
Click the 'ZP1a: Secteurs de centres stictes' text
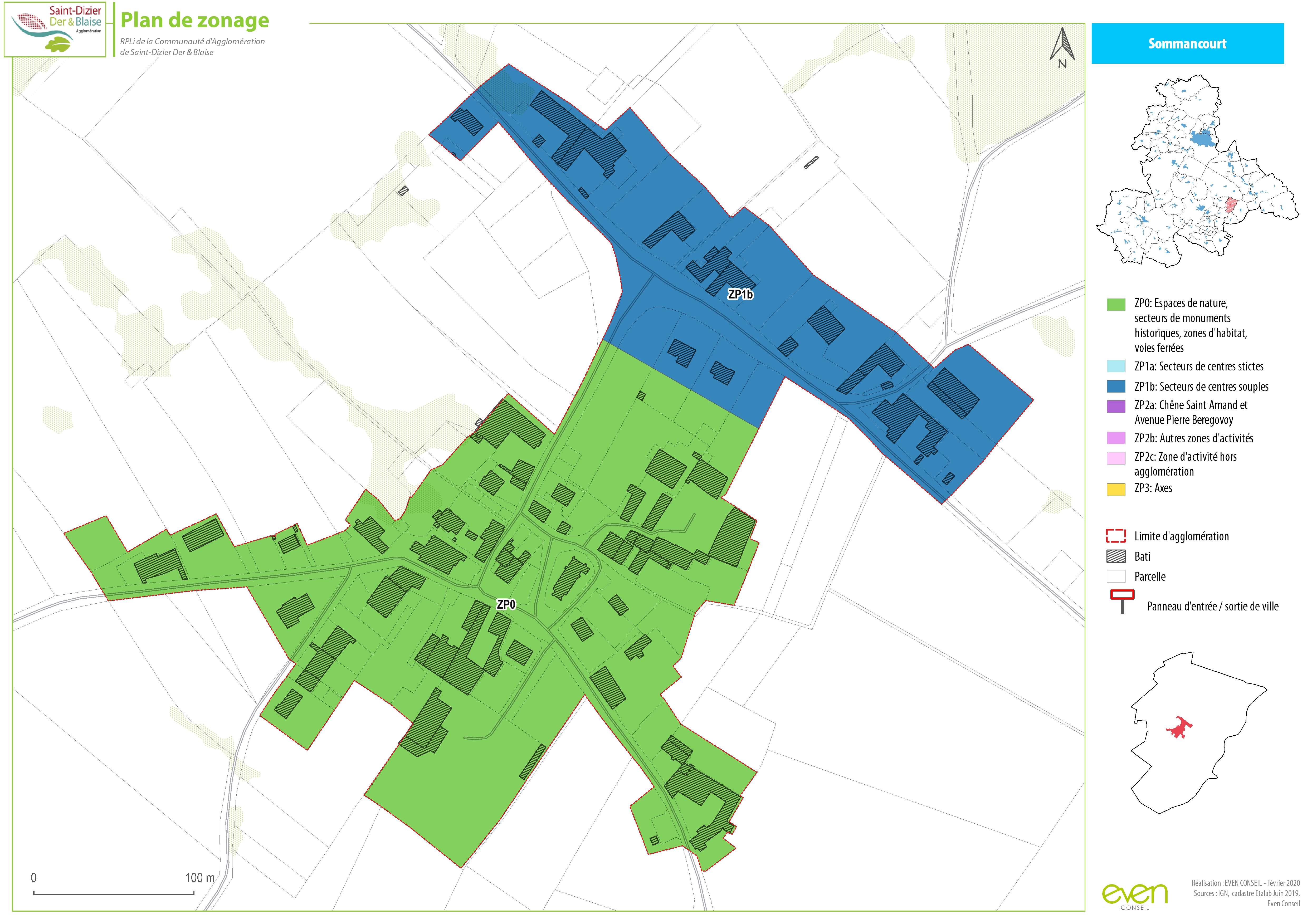(1199, 366)
